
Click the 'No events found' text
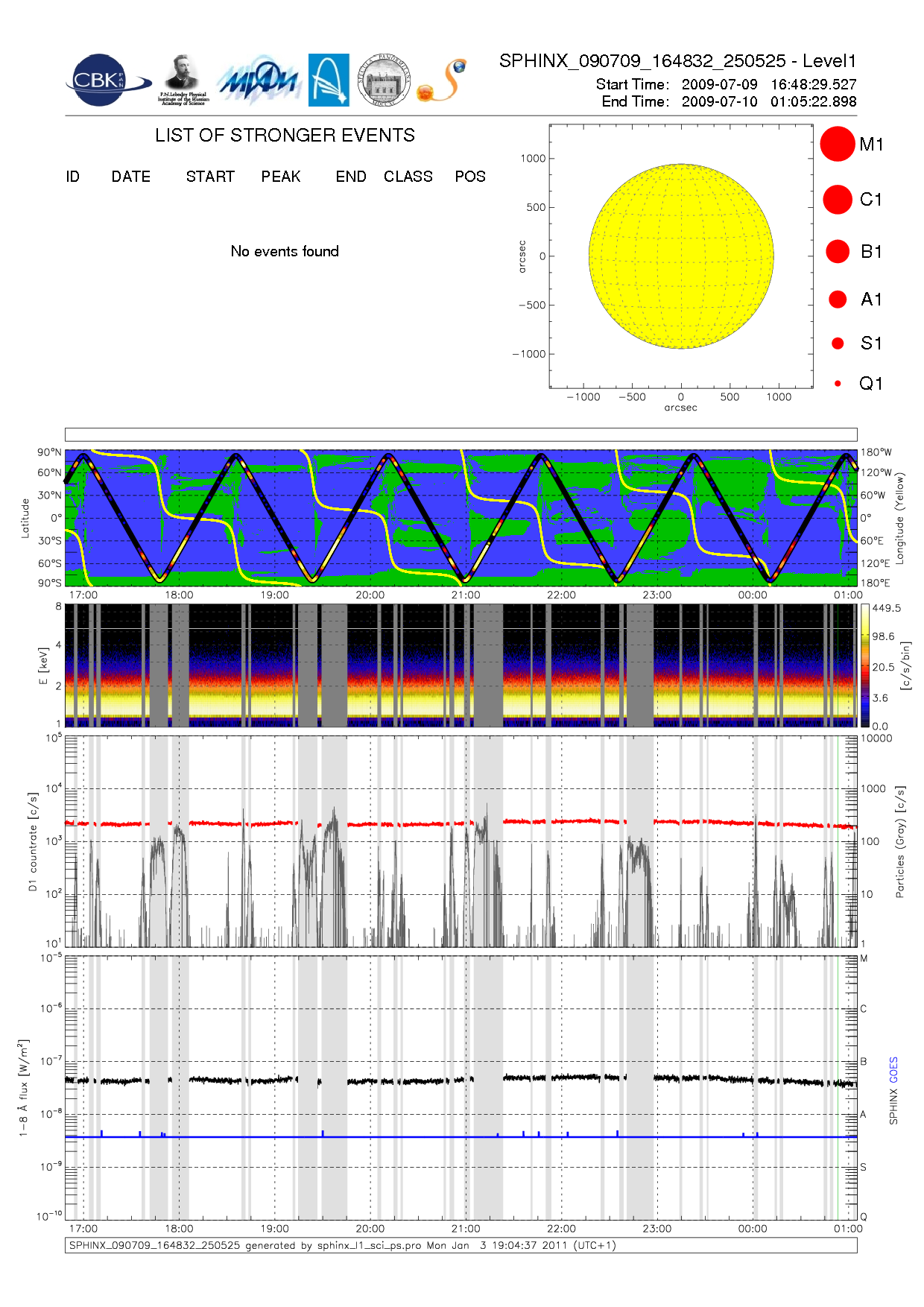(285, 251)
